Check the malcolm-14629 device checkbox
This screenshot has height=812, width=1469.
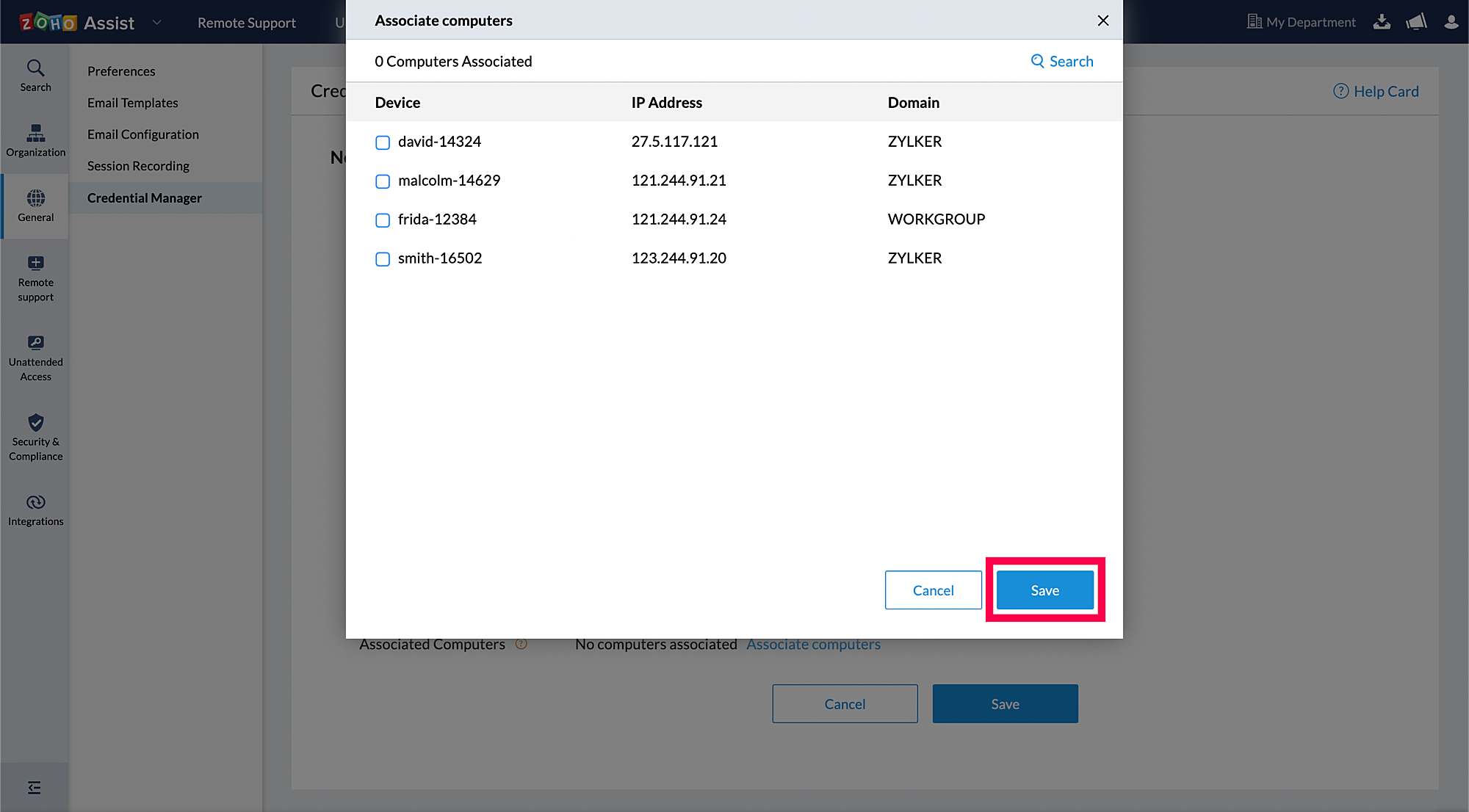tap(383, 181)
